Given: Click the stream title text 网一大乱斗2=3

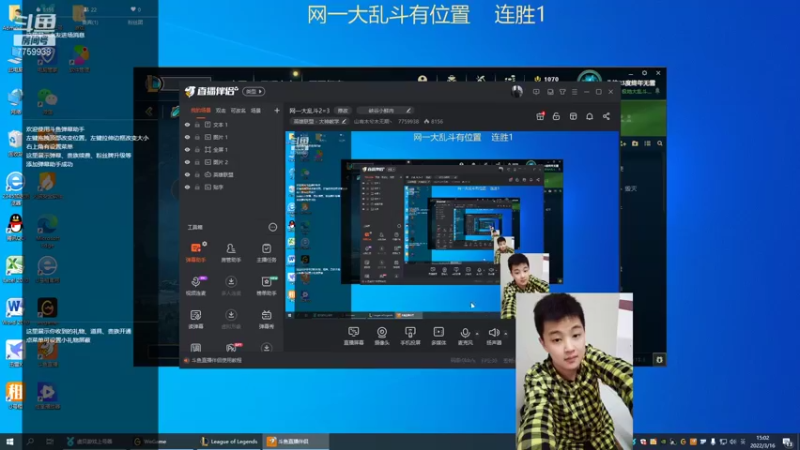Looking at the screenshot, I should (x=309, y=110).
